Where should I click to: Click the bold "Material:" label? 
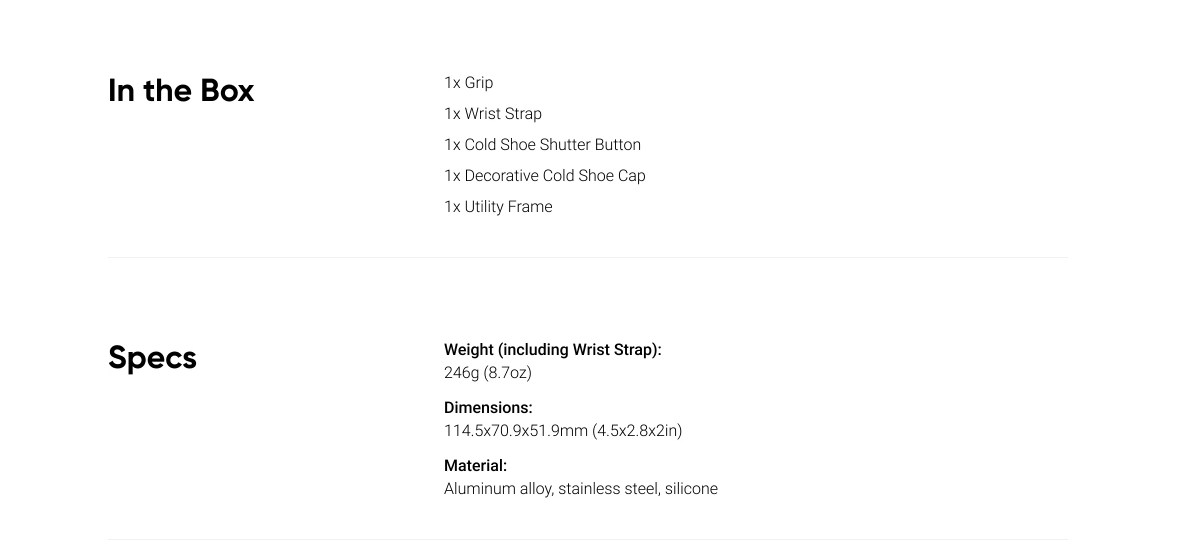[475, 466]
